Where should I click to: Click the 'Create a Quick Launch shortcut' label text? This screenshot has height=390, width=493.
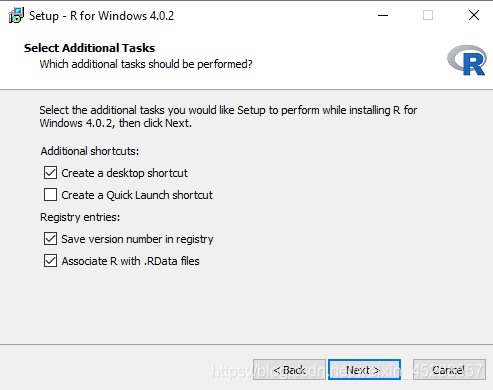point(137,195)
